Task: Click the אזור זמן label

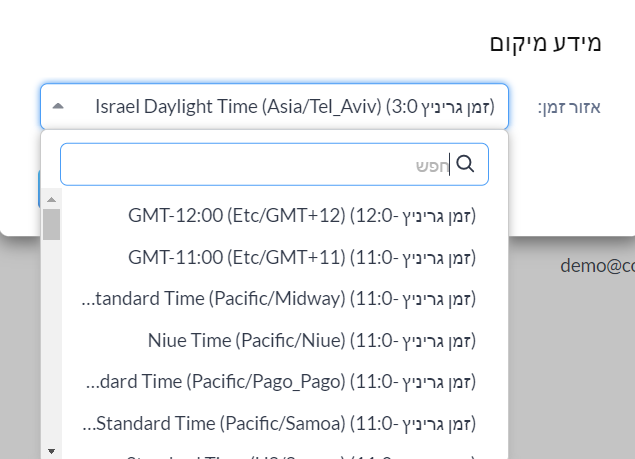Action: pos(569,107)
